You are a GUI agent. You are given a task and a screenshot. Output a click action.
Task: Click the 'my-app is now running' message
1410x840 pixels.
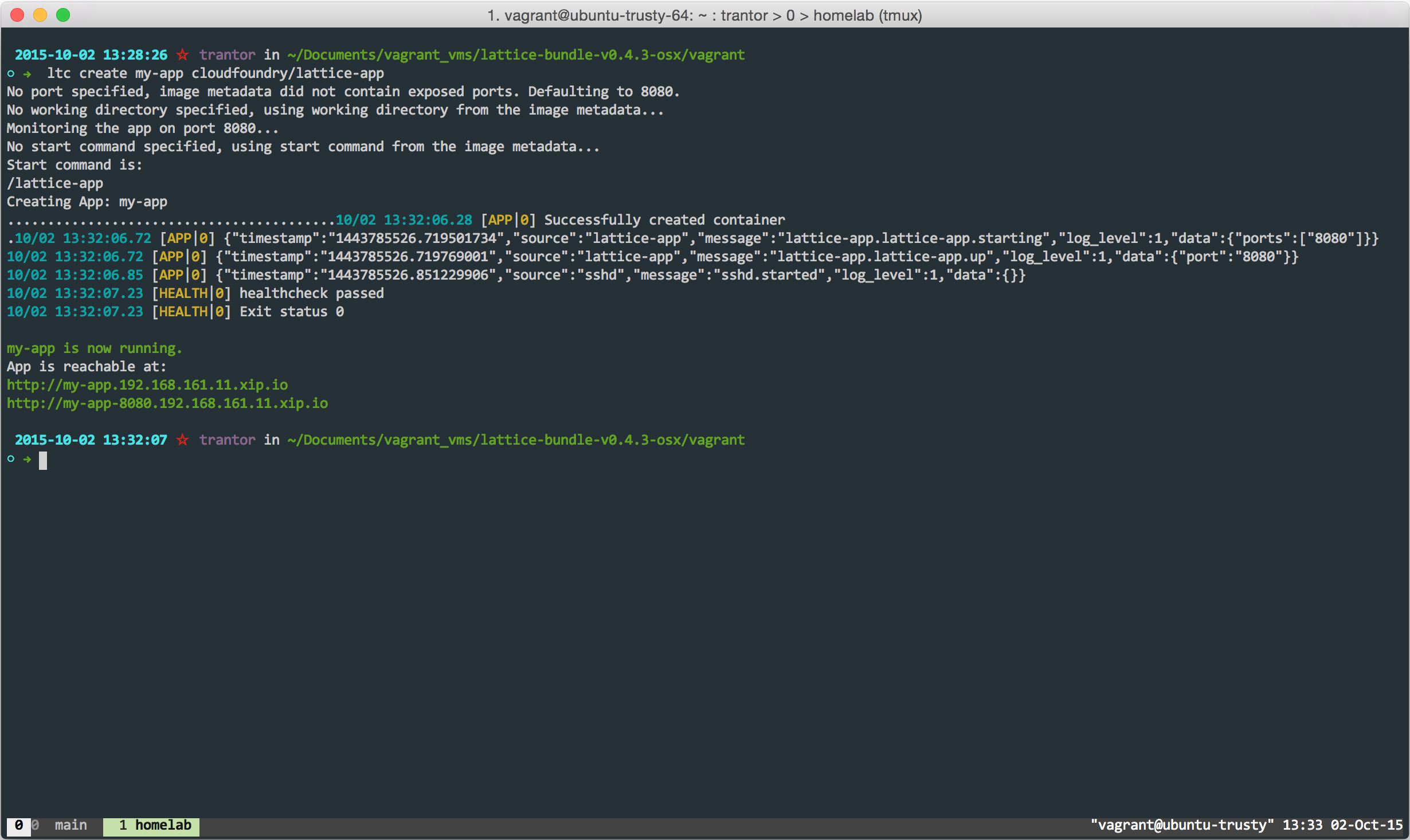pyautogui.click(x=95, y=348)
